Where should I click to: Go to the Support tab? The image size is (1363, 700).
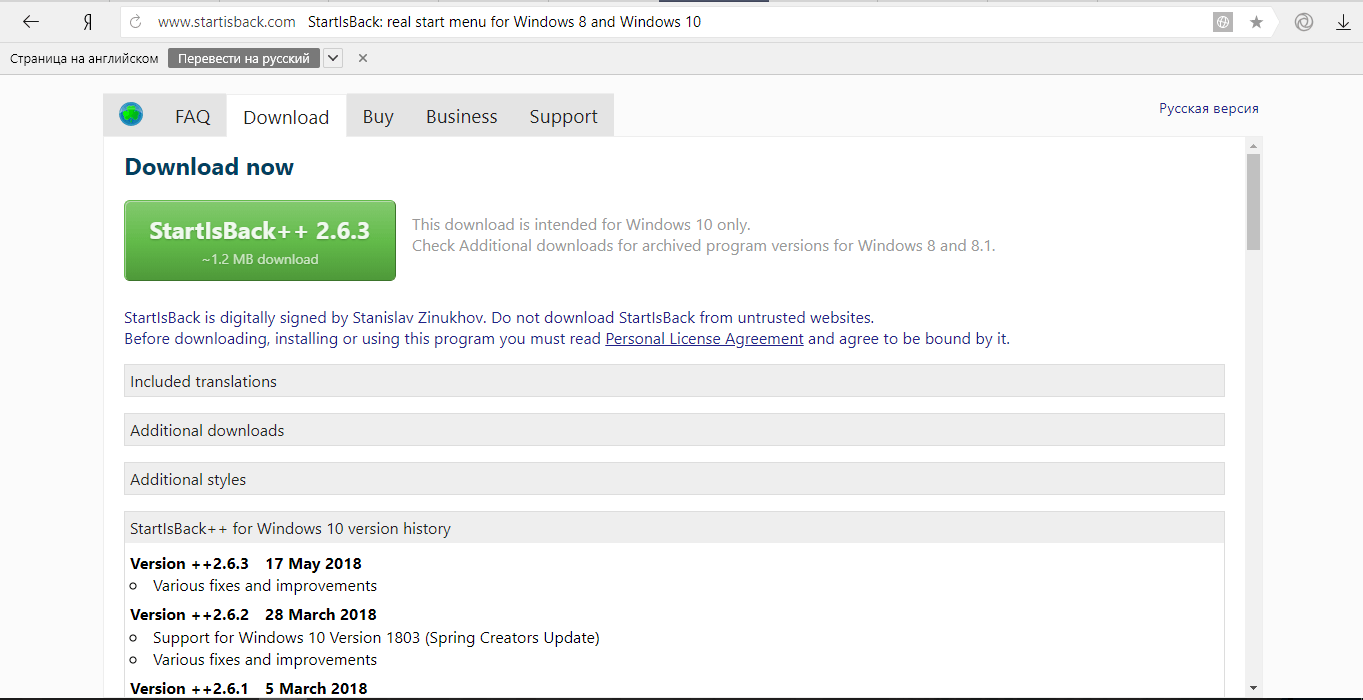[563, 117]
